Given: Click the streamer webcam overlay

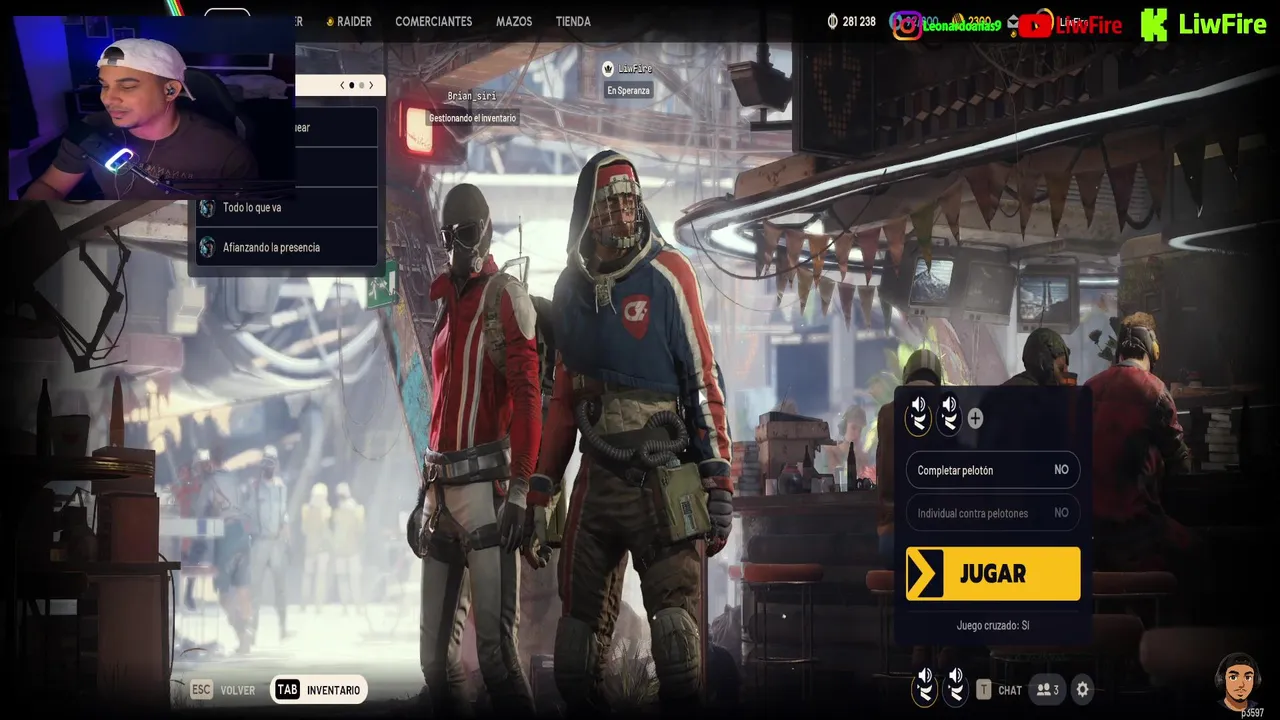Looking at the screenshot, I should (x=152, y=107).
